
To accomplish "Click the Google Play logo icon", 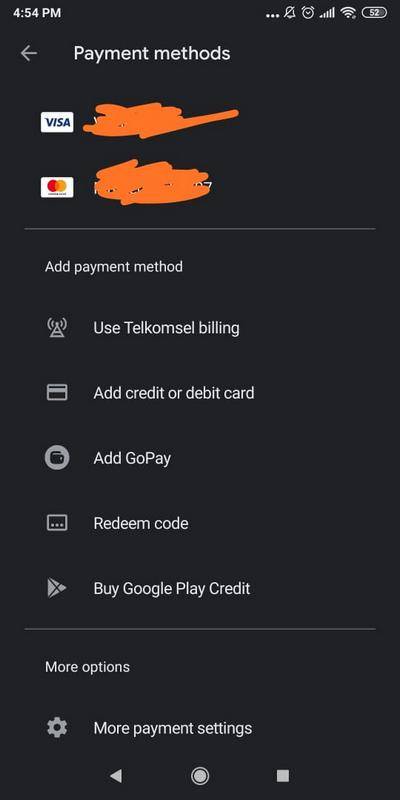I will [57, 588].
